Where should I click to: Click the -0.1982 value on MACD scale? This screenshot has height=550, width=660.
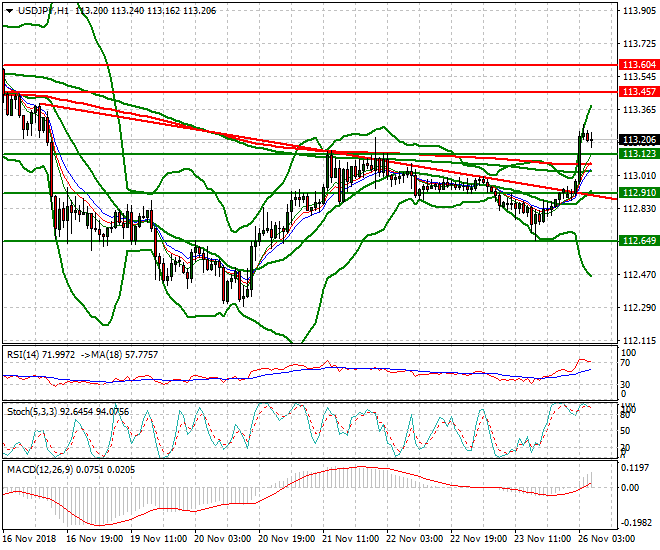coord(636,521)
